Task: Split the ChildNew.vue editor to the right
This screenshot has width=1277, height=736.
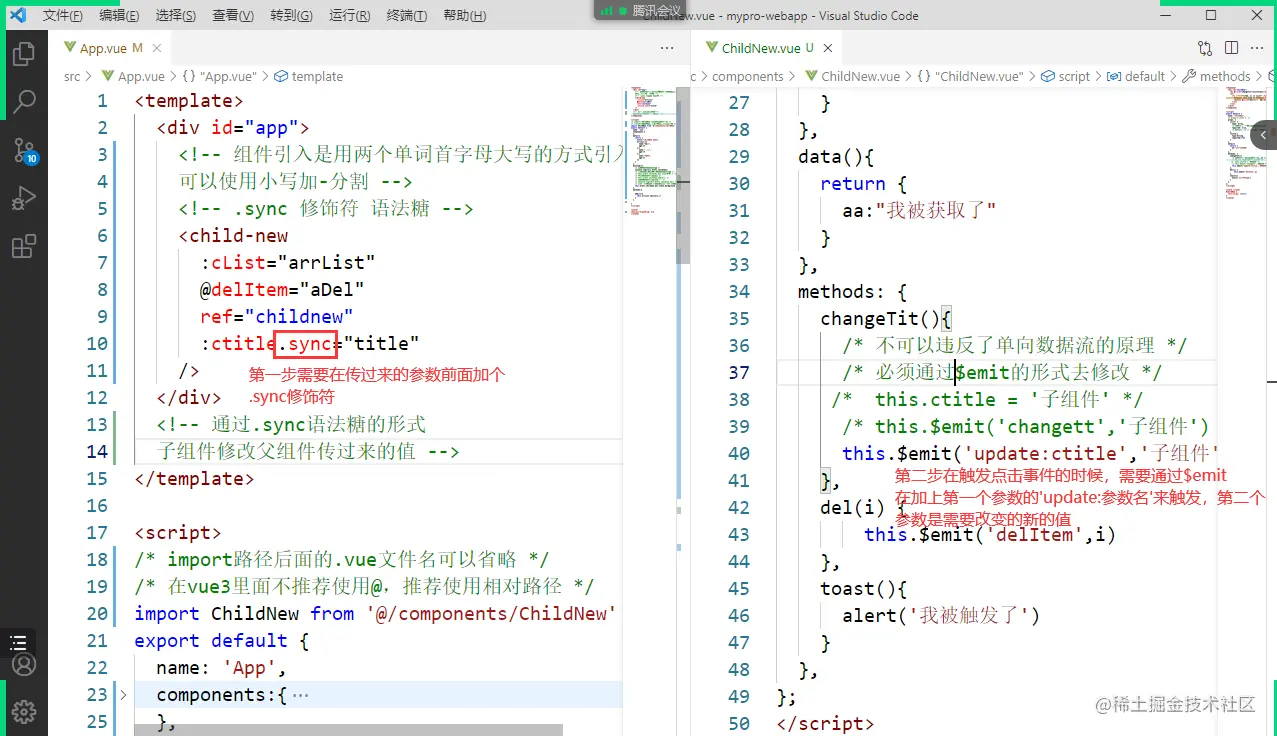Action: click(1231, 48)
